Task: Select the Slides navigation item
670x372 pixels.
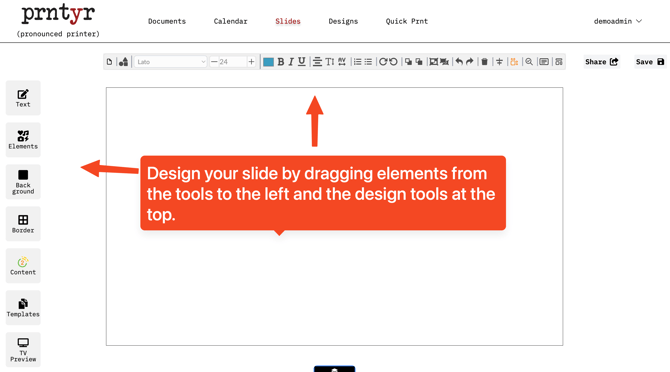Action: click(x=288, y=21)
